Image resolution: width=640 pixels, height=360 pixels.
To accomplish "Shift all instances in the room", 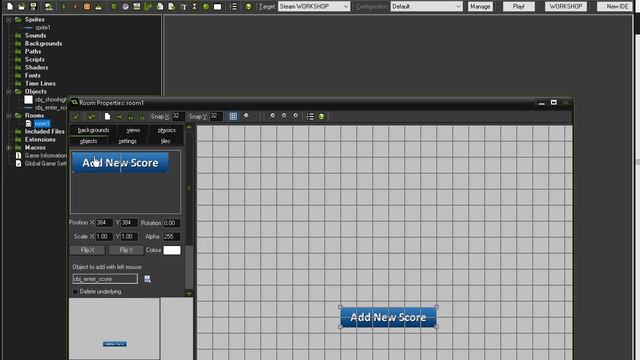I will (x=119, y=117).
